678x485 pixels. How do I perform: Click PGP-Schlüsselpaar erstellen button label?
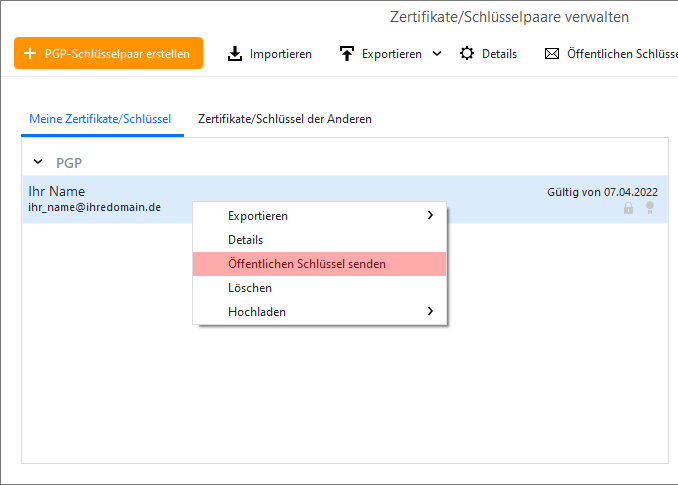117,54
